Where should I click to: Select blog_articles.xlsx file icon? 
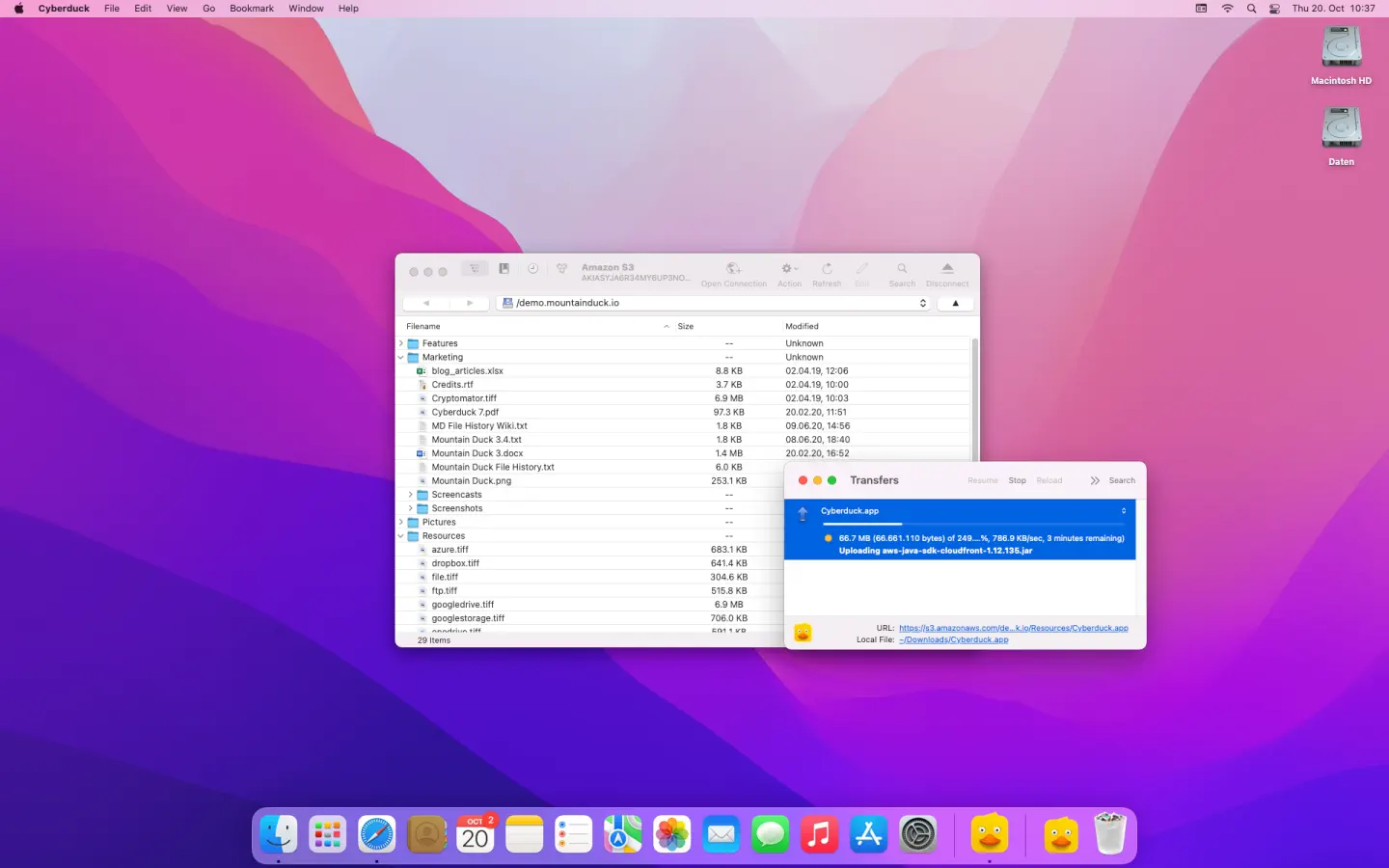tap(422, 371)
